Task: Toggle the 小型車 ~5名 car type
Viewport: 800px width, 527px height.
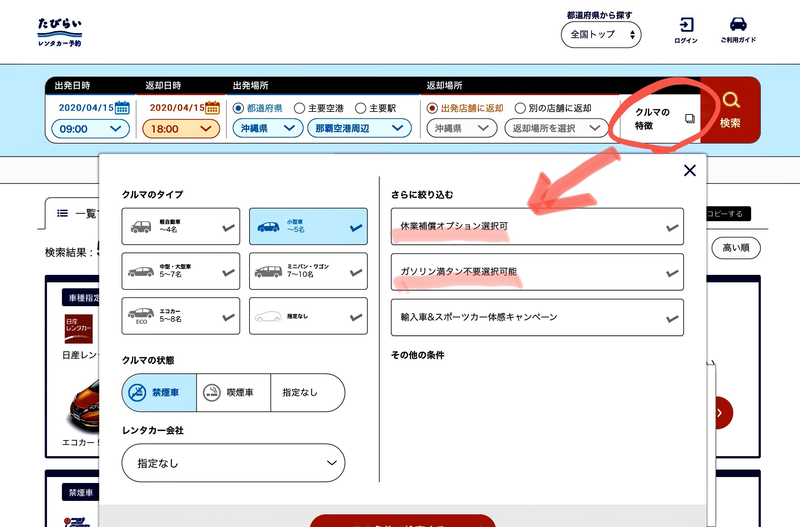Action: [x=308, y=226]
